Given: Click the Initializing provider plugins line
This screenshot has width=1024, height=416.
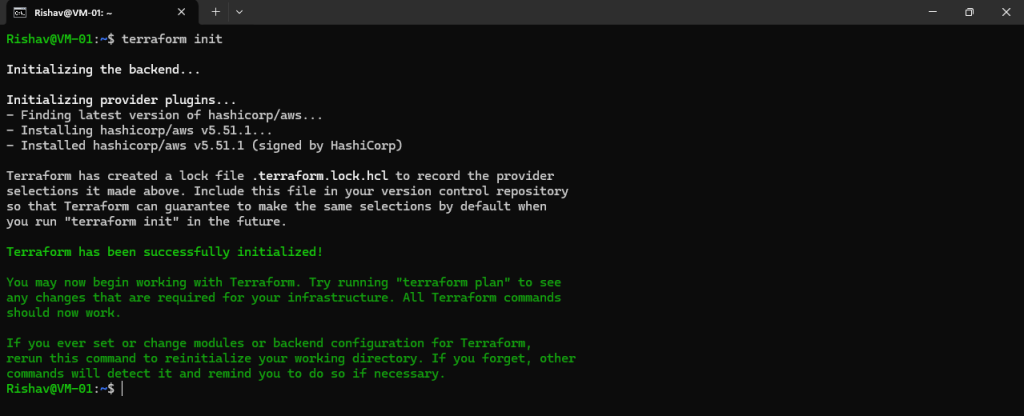Looking at the screenshot, I should pyautogui.click(x=121, y=101).
